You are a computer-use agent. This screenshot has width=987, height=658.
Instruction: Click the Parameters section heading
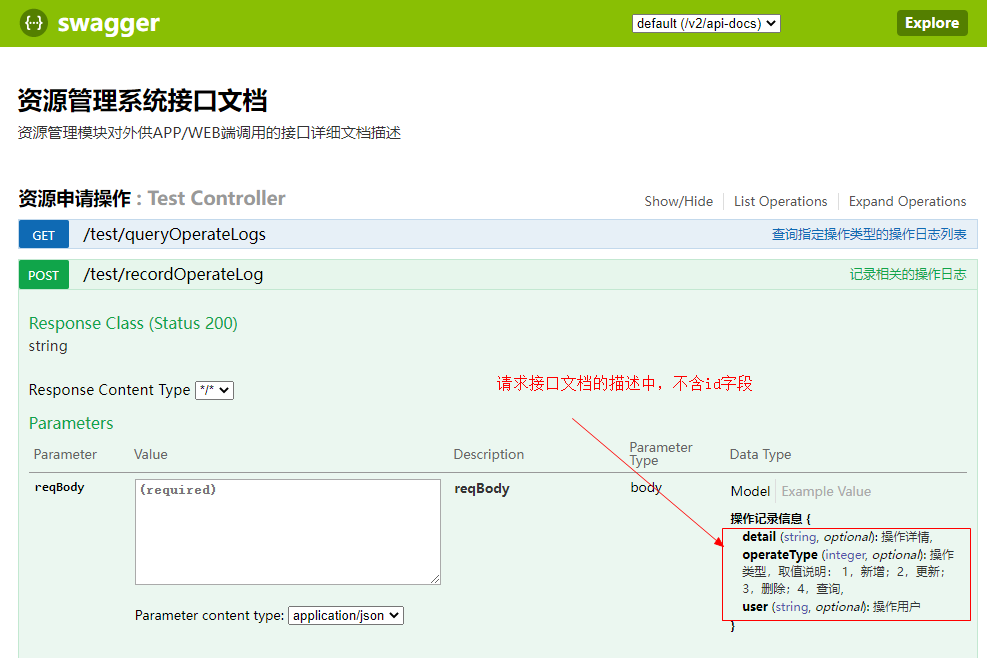(71, 423)
